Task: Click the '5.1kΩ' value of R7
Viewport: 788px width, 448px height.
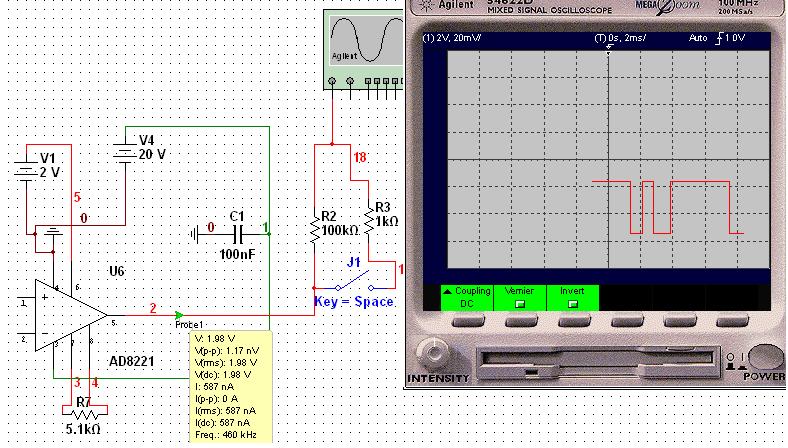Action: click(x=83, y=429)
